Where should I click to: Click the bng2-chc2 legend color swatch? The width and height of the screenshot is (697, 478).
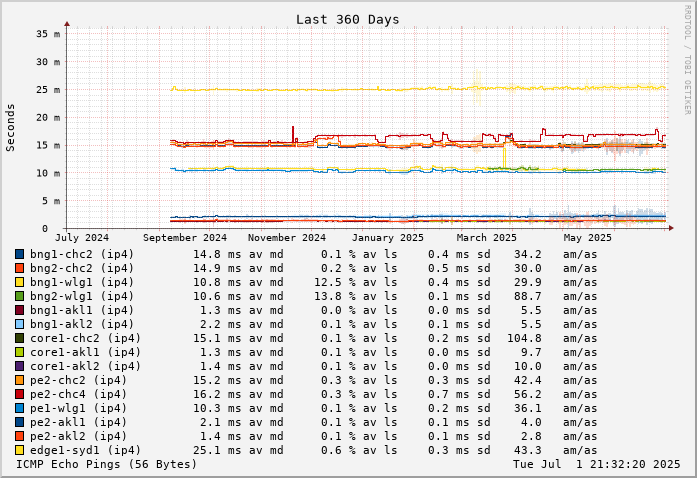[x=19, y=268]
